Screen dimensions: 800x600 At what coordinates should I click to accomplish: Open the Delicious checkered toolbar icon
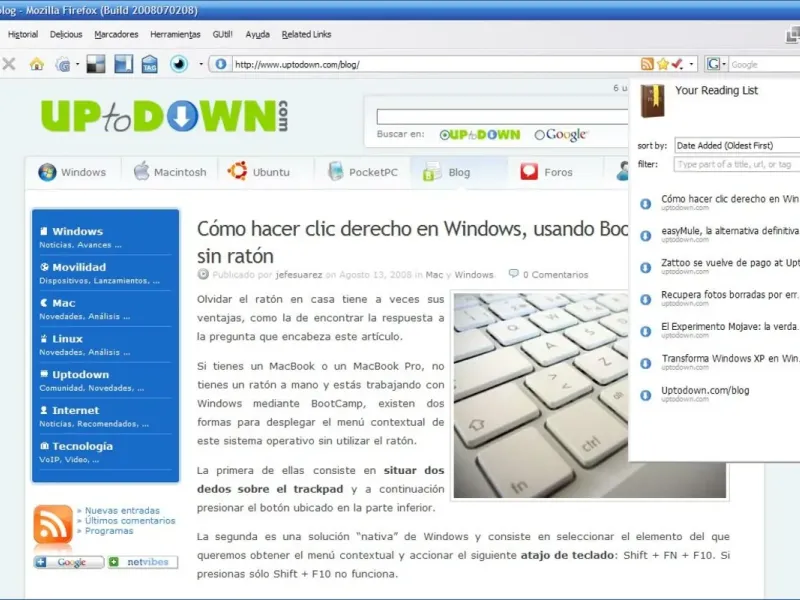96,64
